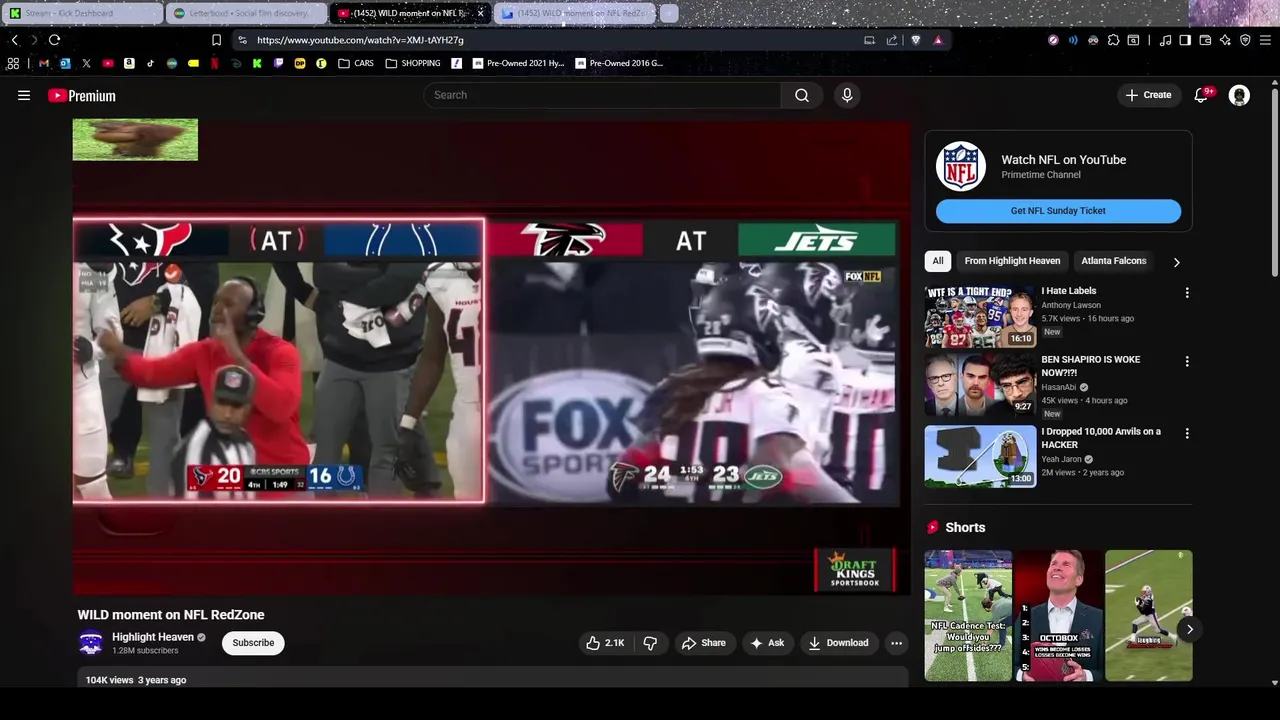The height and width of the screenshot is (720, 1280).
Task: Open the 10,000 Anvils video thumbnail
Action: coord(980,456)
